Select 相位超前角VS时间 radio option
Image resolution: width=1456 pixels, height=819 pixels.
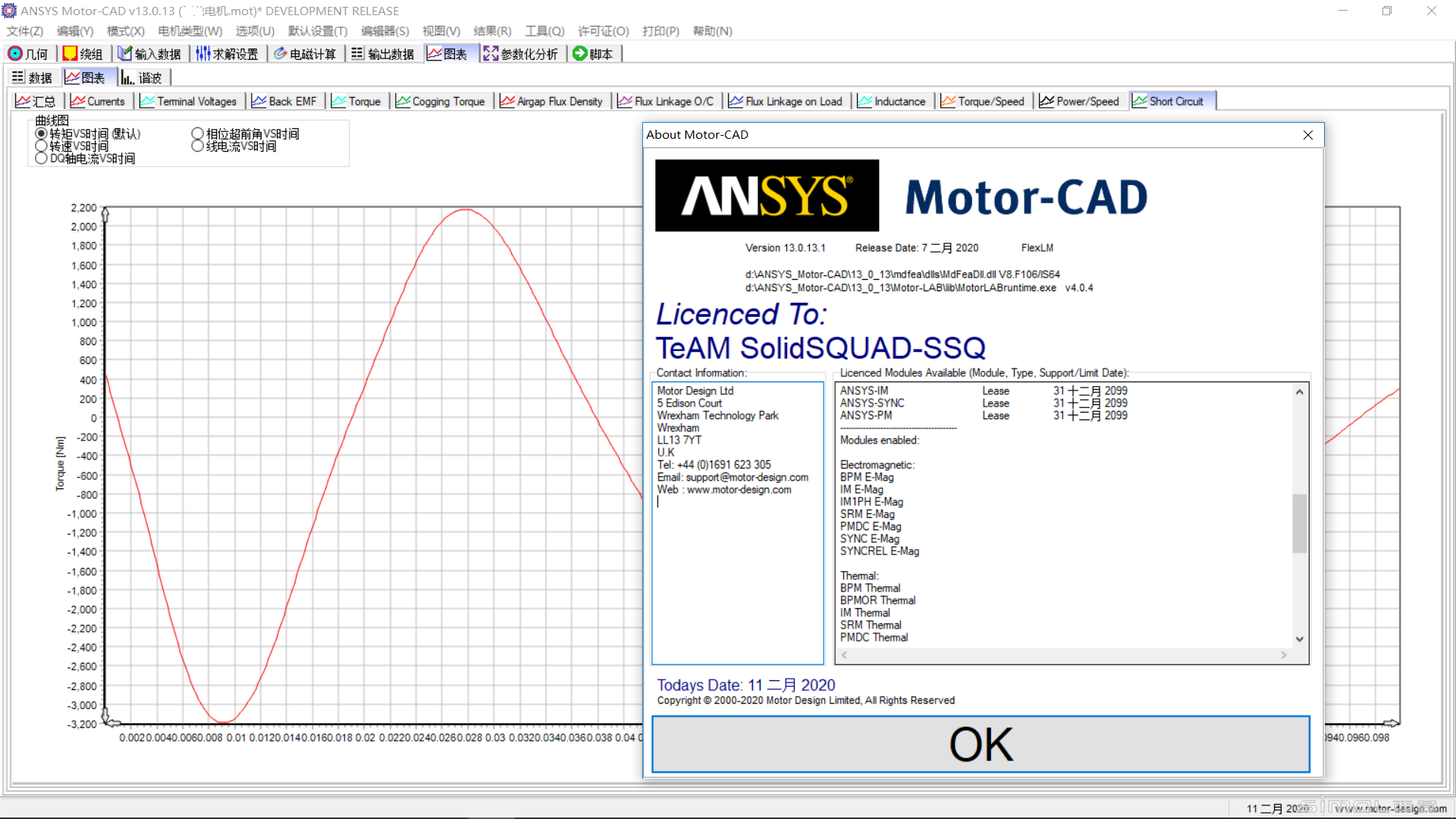pos(246,133)
